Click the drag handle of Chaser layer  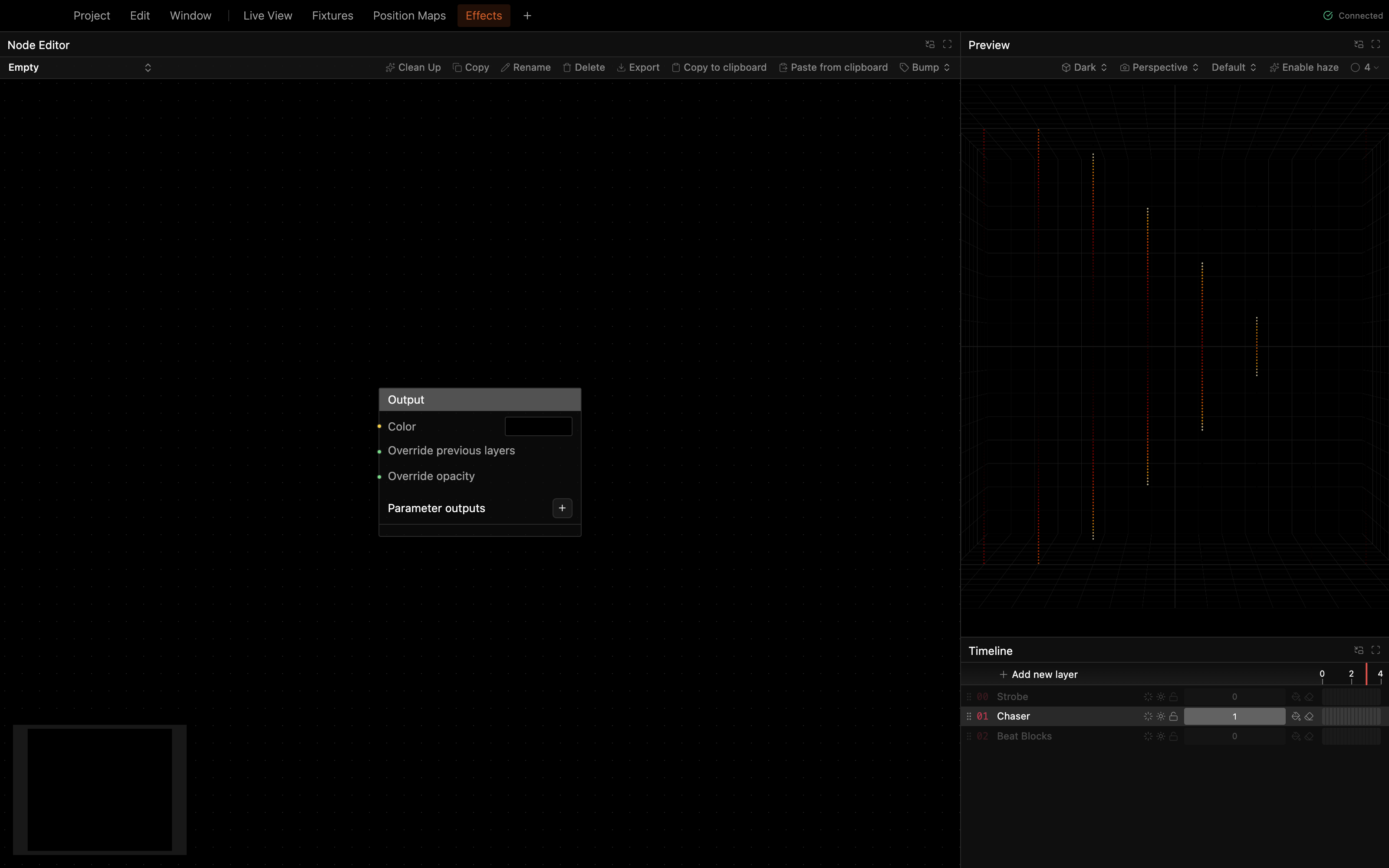click(969, 717)
